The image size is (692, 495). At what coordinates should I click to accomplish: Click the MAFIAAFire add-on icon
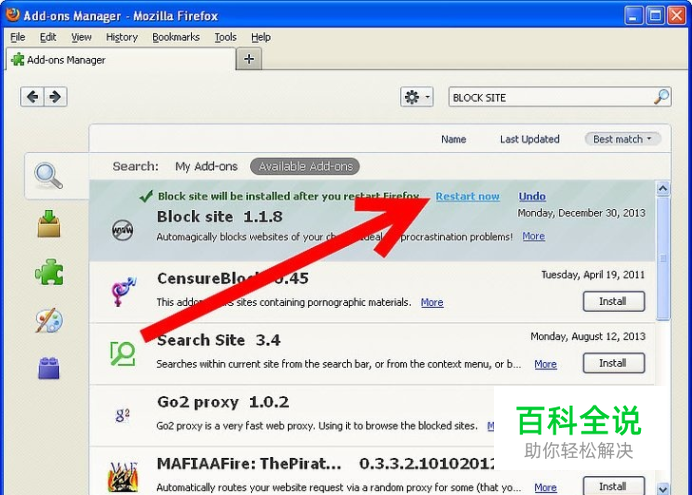123,477
